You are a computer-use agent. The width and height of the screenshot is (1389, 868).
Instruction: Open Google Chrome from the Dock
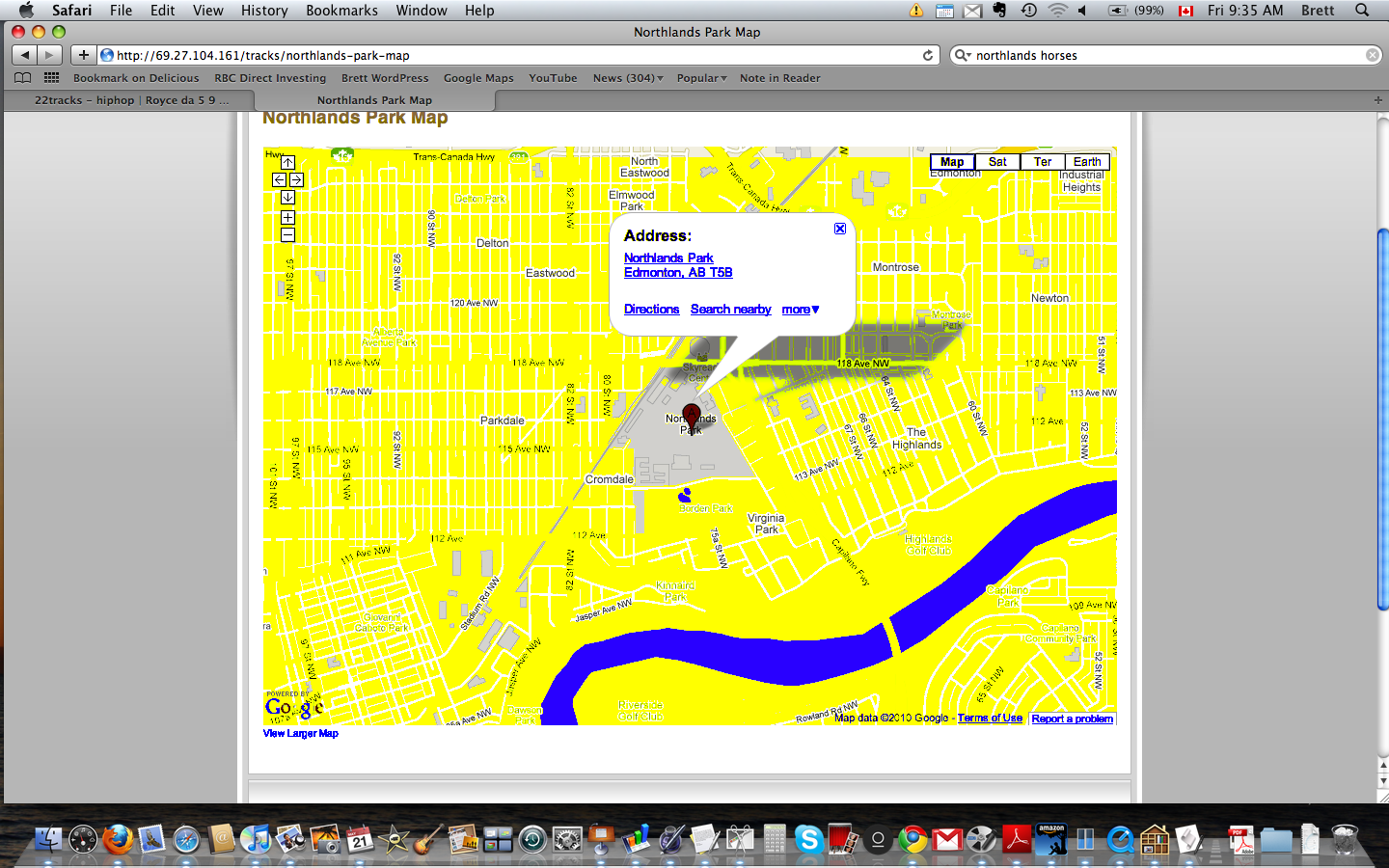(912, 839)
